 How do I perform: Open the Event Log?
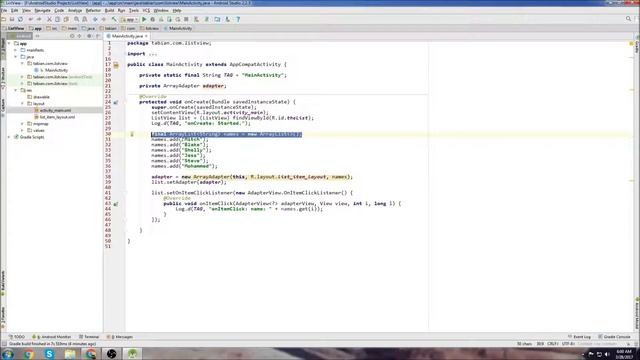pos(579,337)
